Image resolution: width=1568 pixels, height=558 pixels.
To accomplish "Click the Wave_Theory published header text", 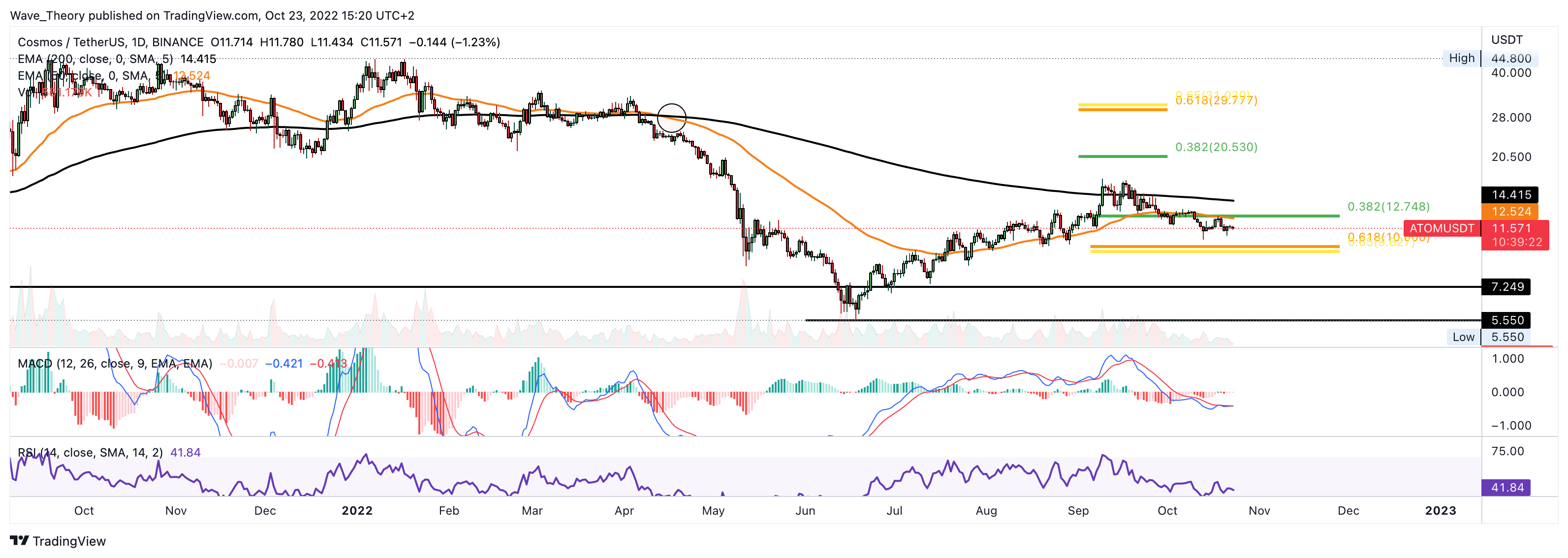I will [212, 15].
